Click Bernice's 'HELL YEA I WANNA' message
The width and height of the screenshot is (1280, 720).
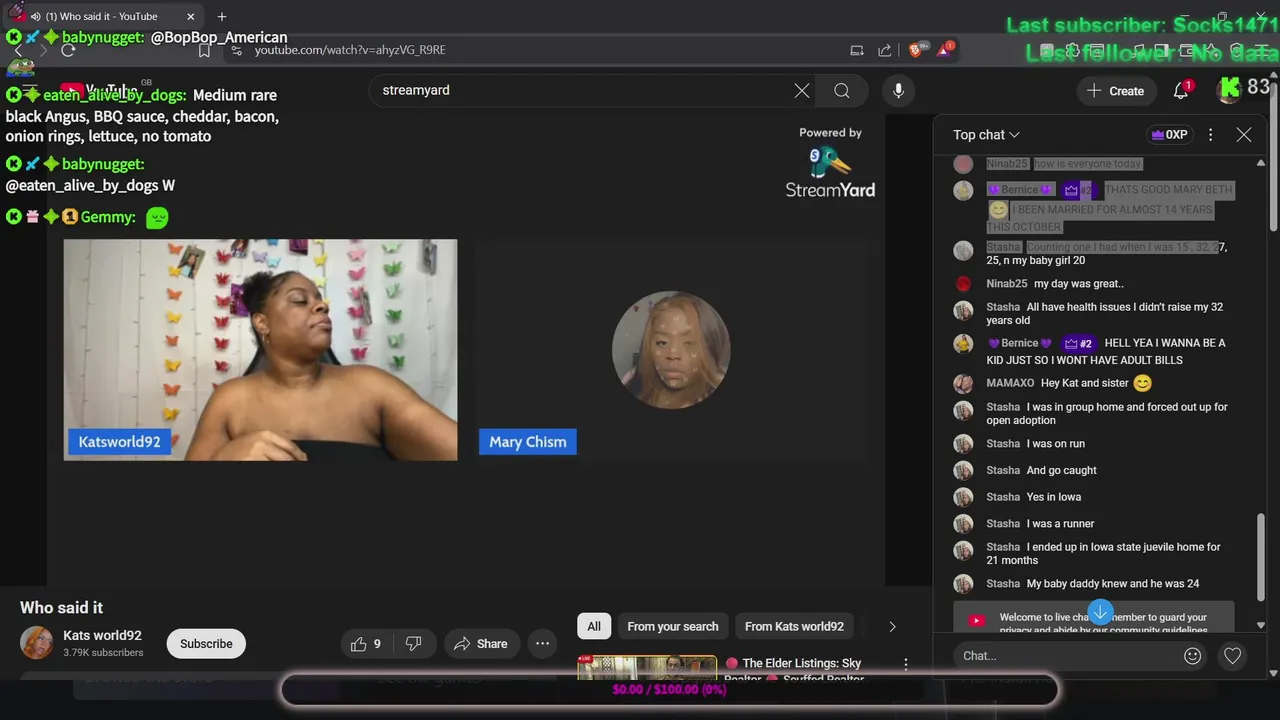pyautogui.click(x=1105, y=351)
